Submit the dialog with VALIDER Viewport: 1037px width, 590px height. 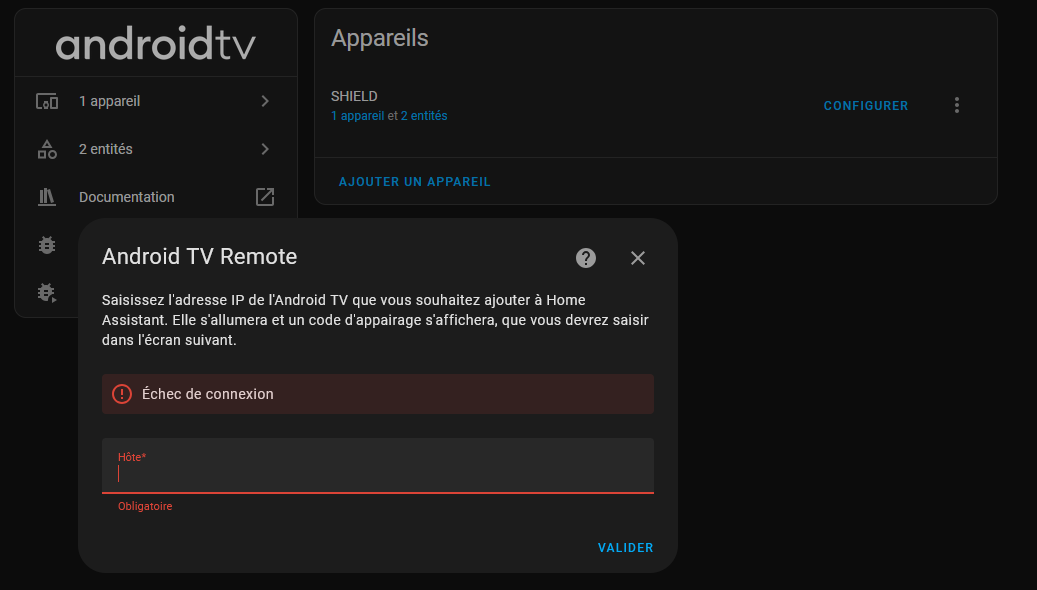(625, 548)
